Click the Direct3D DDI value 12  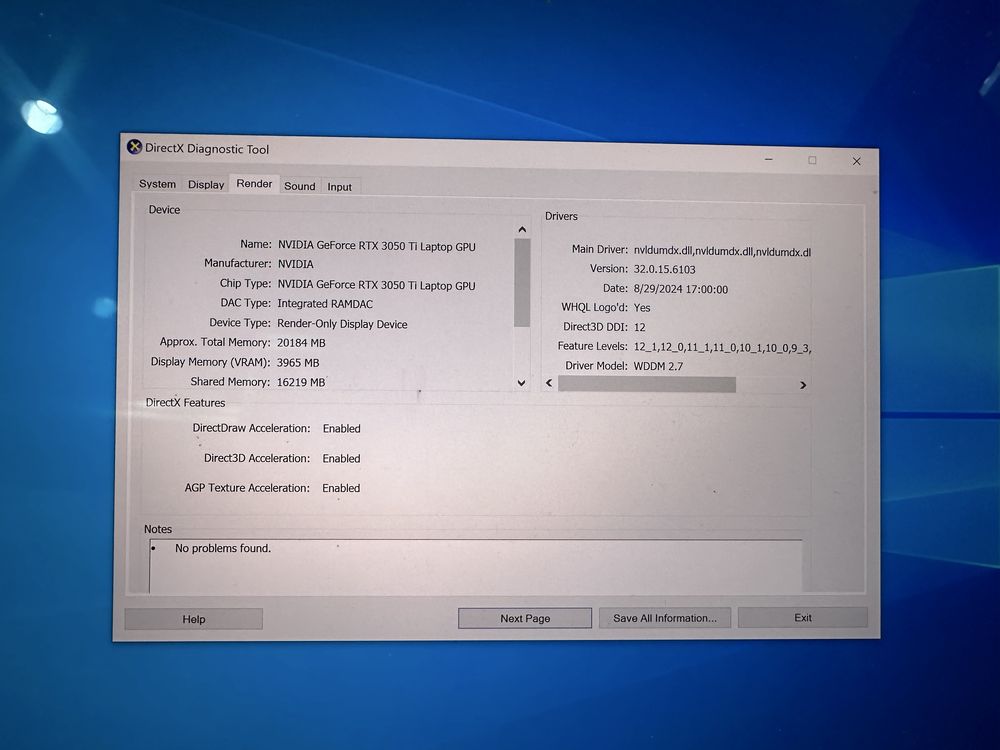[640, 327]
